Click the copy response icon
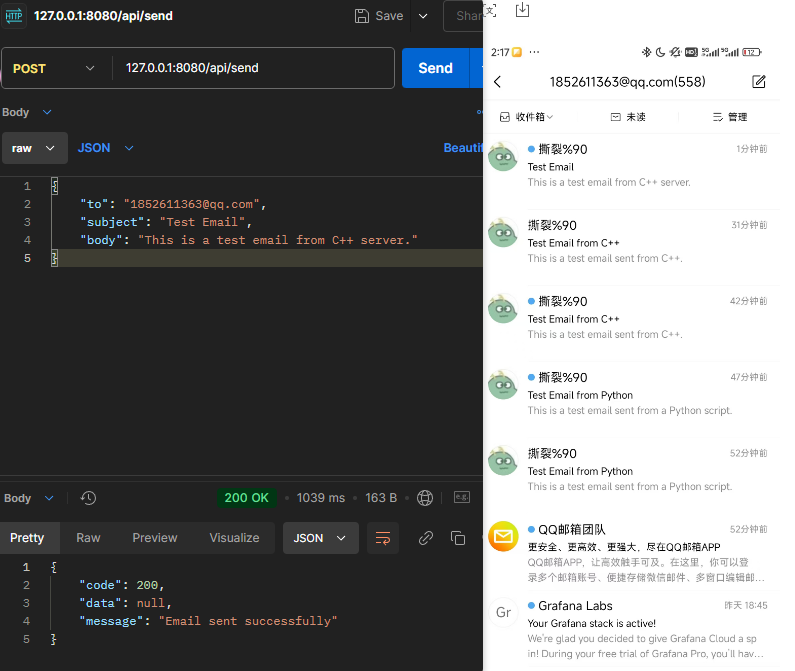This screenshot has height=671, width=795. pos(458,538)
